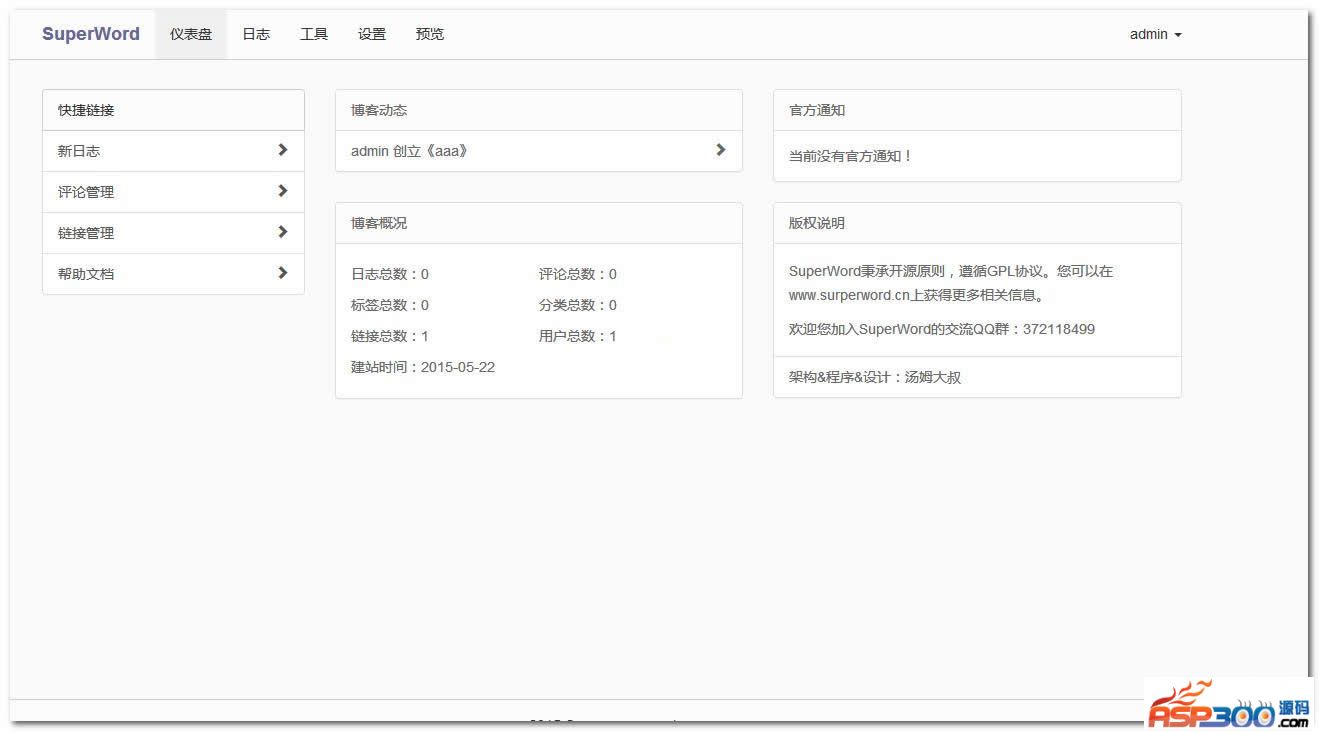The height and width of the screenshot is (732, 1319).
Task: Switch to the 设置 section
Action: 372,34
